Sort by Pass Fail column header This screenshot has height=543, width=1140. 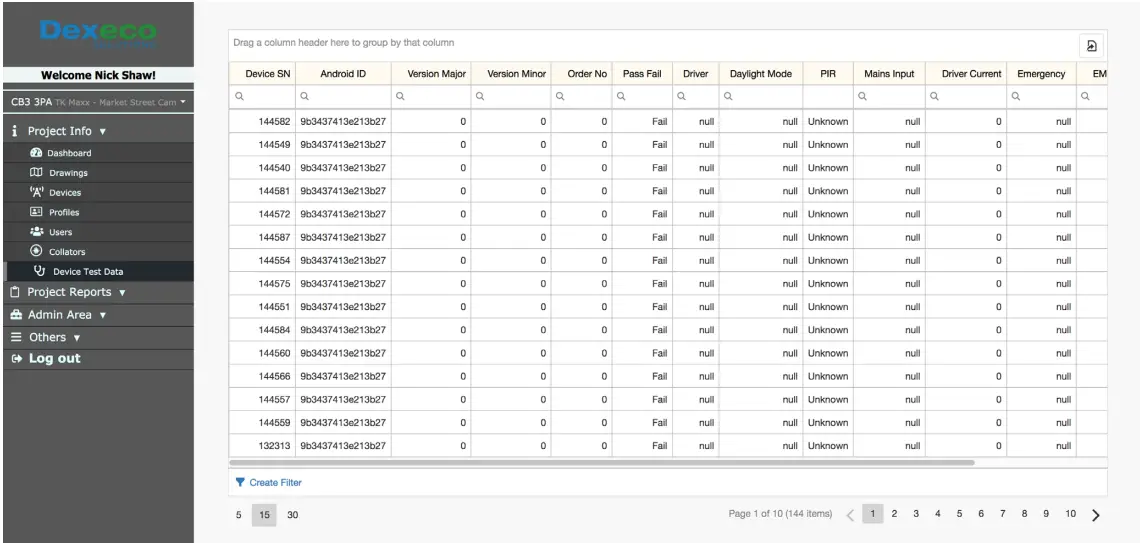click(642, 73)
